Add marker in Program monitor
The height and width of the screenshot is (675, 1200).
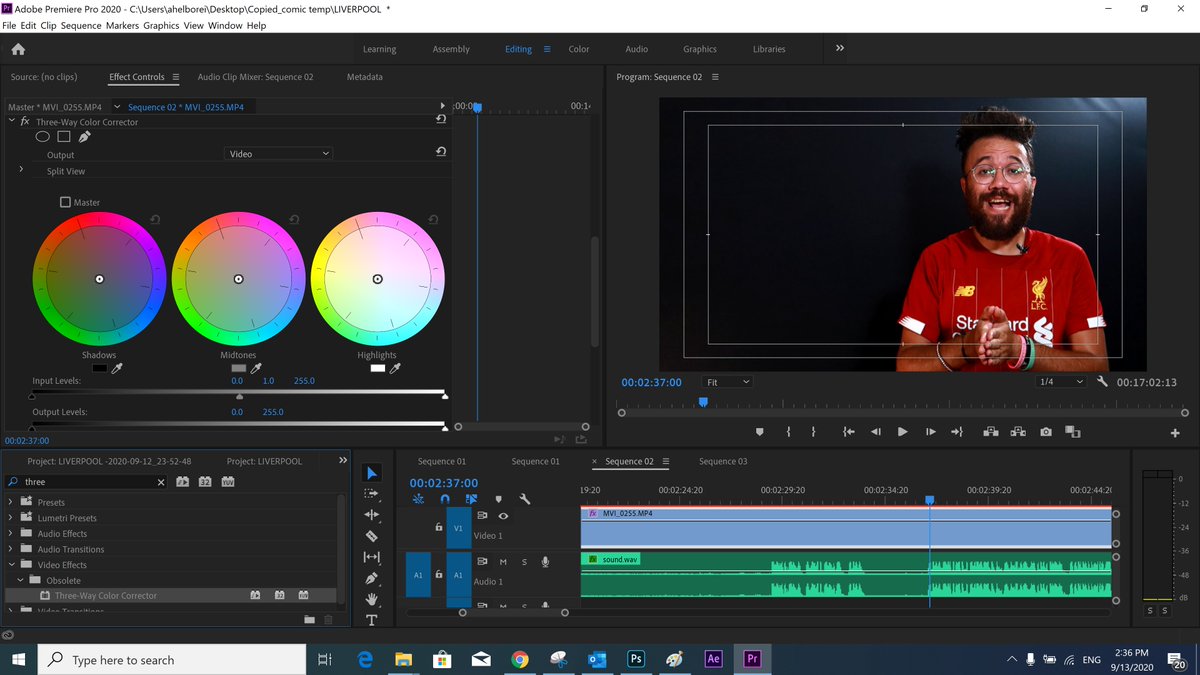pyautogui.click(x=759, y=432)
